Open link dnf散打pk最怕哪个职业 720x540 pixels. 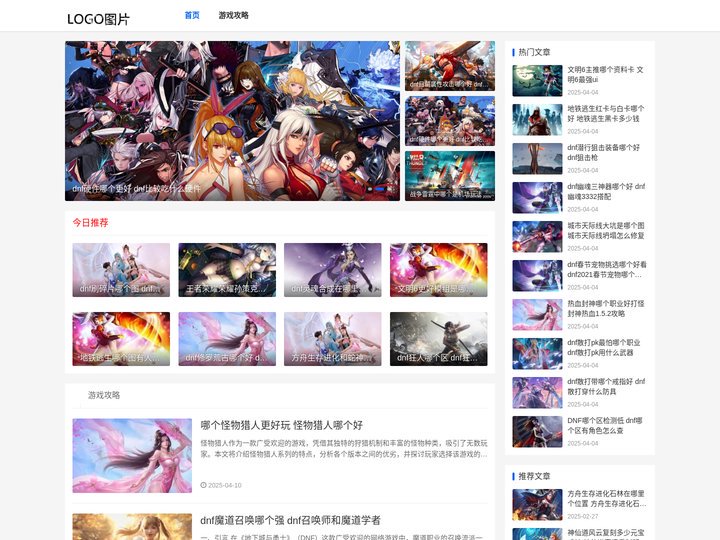click(603, 348)
